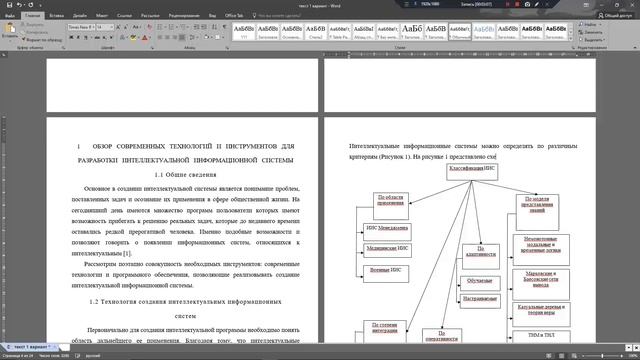This screenshot has height=360, width=640.
Task: Undo the last action
Action: point(19,5)
